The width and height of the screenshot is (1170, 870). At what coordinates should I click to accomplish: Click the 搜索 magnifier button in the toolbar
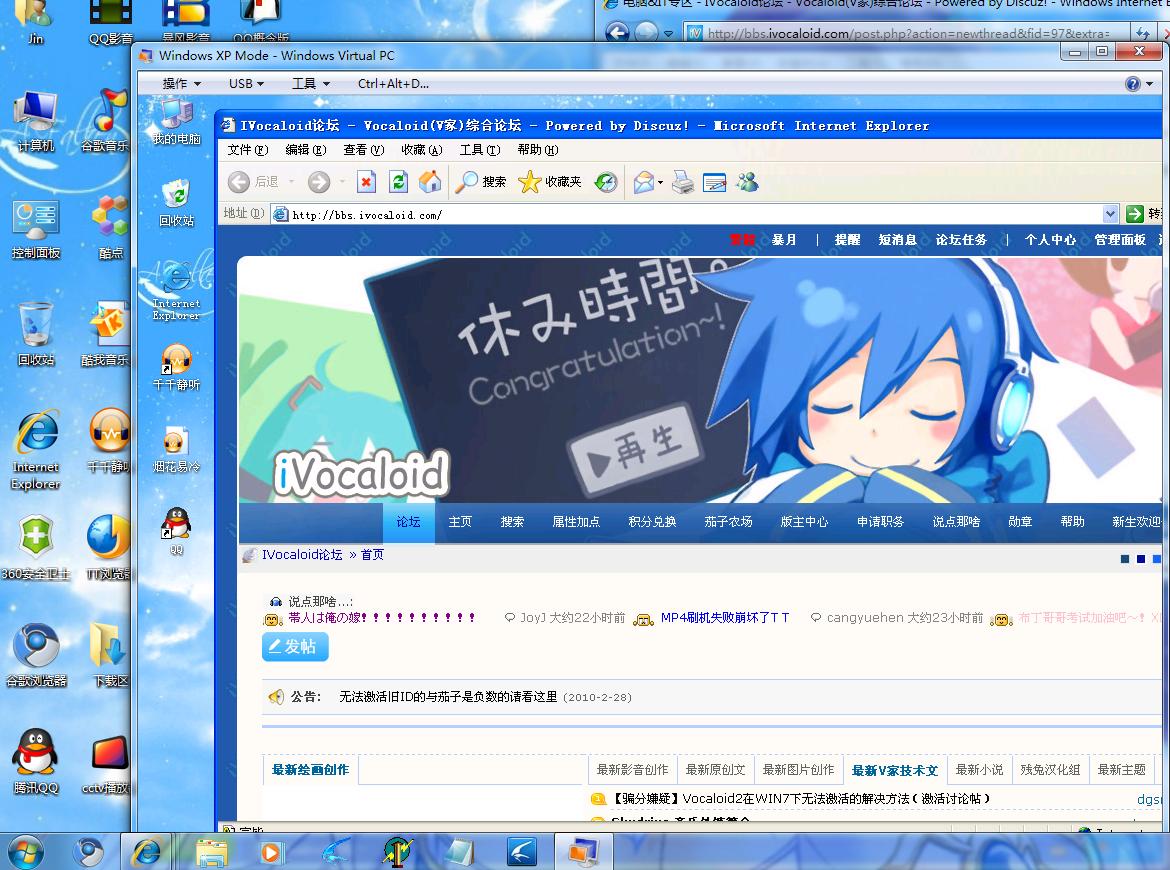[x=481, y=181]
